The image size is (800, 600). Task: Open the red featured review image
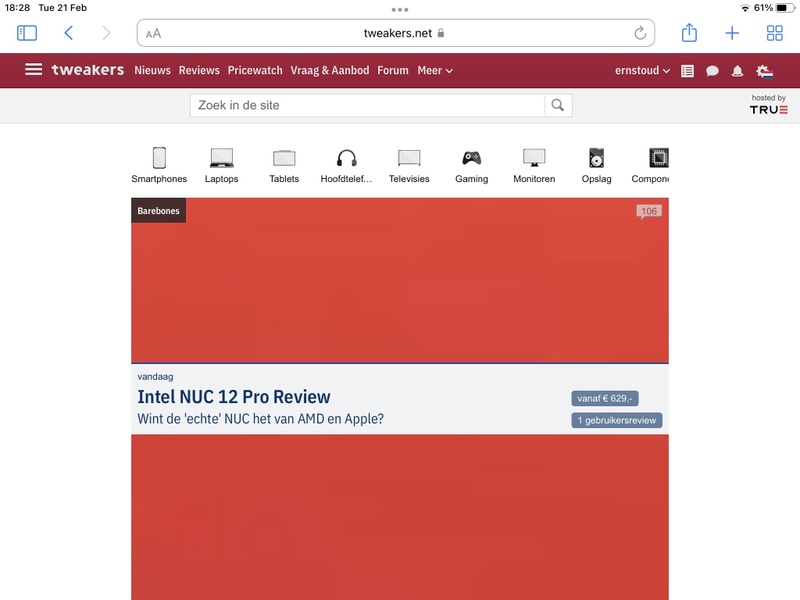(400, 281)
